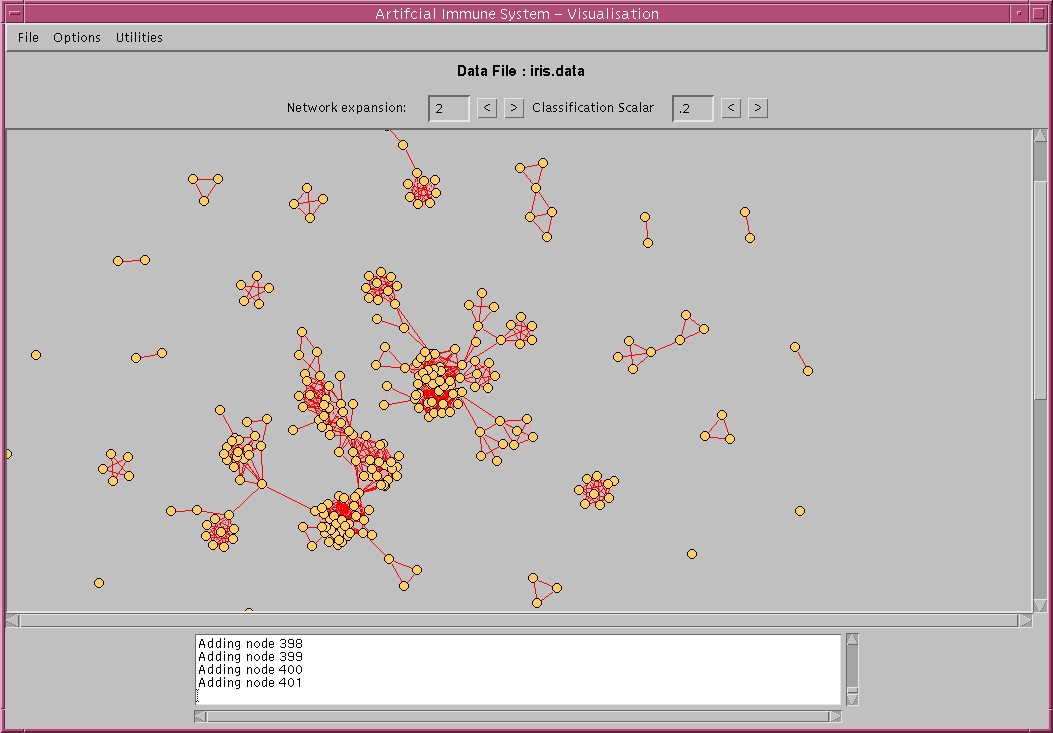Image resolution: width=1053 pixels, height=733 pixels.
Task: Open the window menu button in title bar
Action: click(x=15, y=12)
